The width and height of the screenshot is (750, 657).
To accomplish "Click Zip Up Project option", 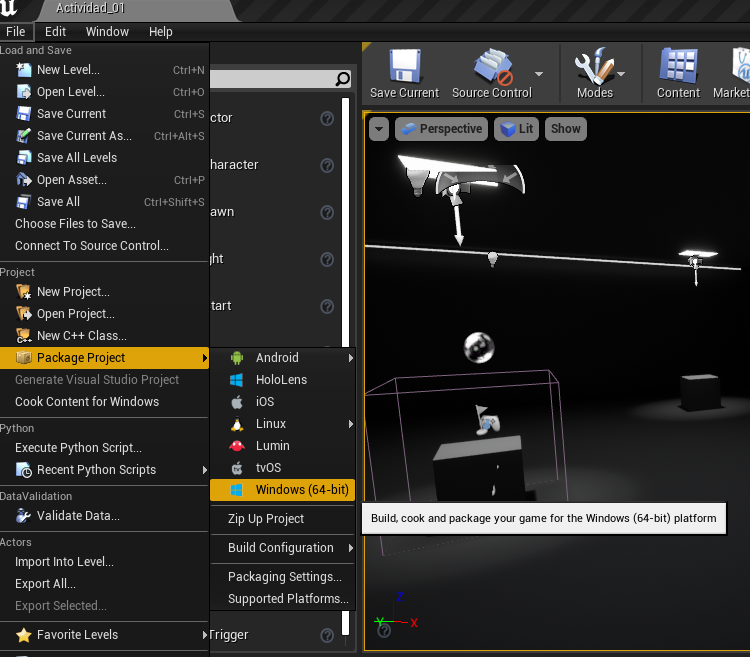I will (x=266, y=519).
